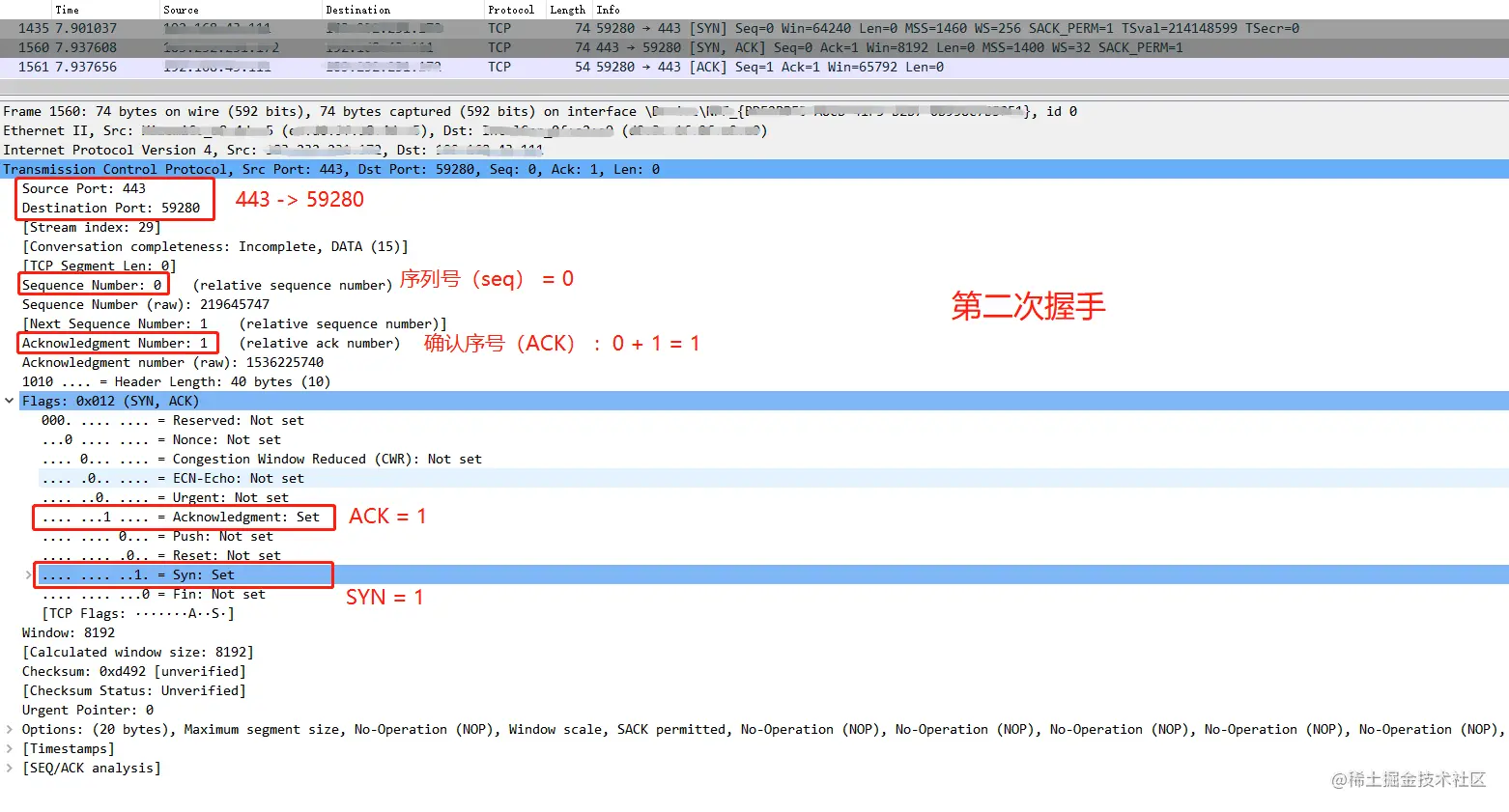Select packet 1560 SYN, ACK row
The width and height of the screenshot is (1509, 812).
pos(754,48)
